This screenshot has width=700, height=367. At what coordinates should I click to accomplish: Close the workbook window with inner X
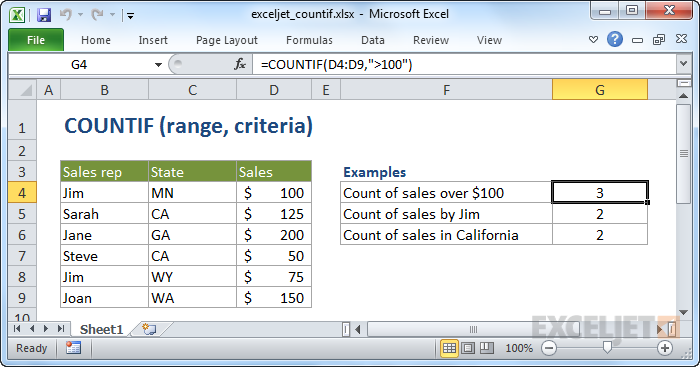681,39
